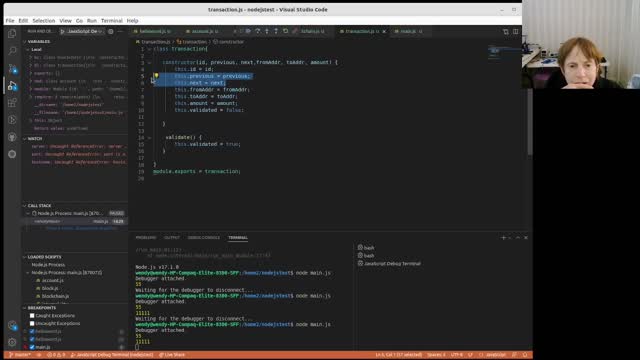Click the Continue debug button
This screenshot has width=640, height=360.
[248, 31]
